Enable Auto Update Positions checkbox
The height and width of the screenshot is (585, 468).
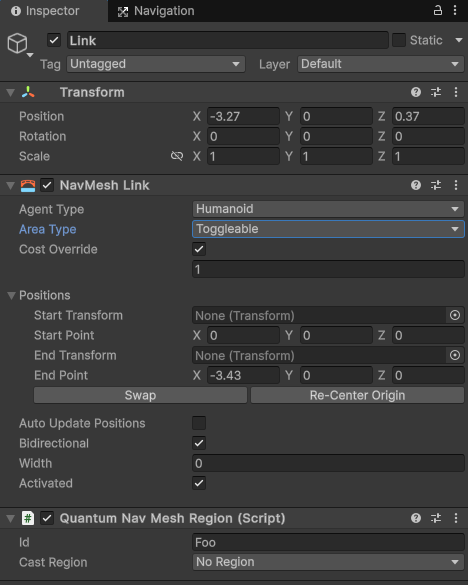[199, 423]
